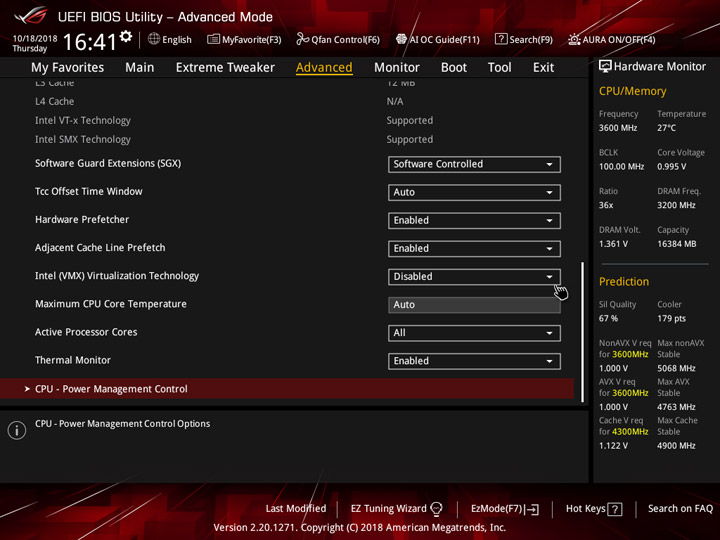Switch to Boot tab

(454, 68)
